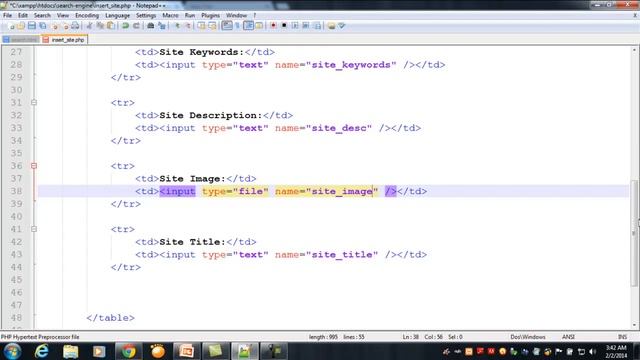Run macro multiple times toolbar icon
The image size is (640, 360).
click(306, 26)
